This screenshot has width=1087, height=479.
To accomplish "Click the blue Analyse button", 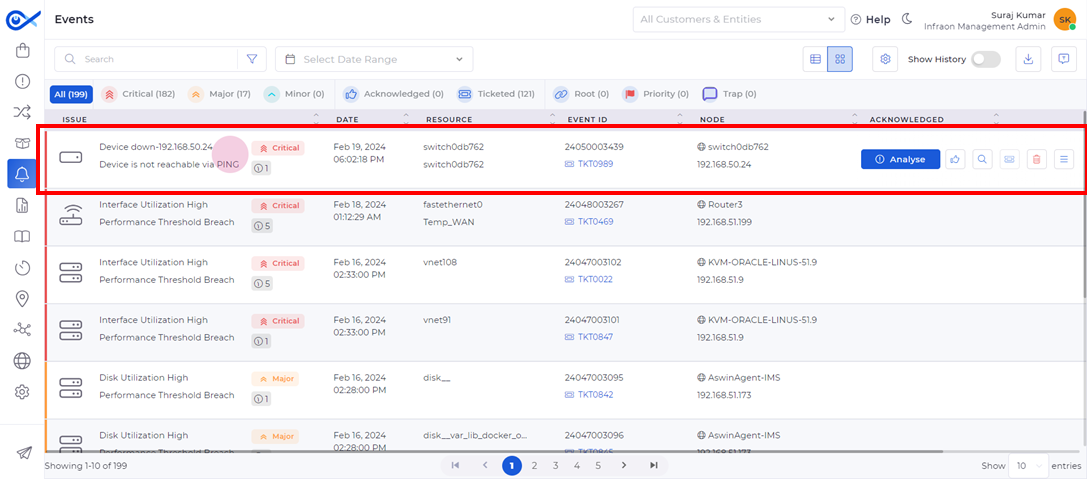I will [x=901, y=159].
